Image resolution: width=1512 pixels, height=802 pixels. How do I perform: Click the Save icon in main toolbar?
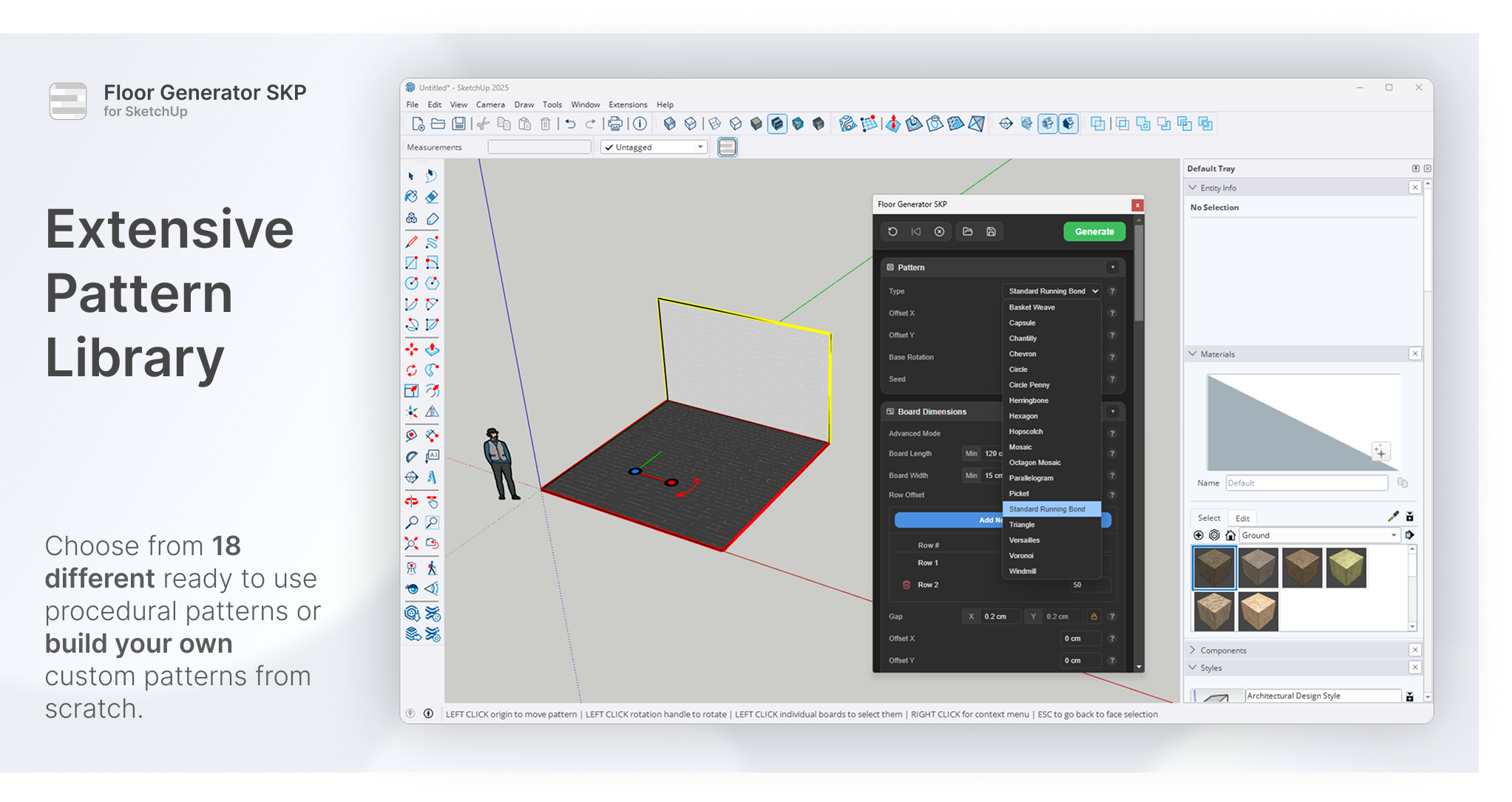tap(459, 124)
